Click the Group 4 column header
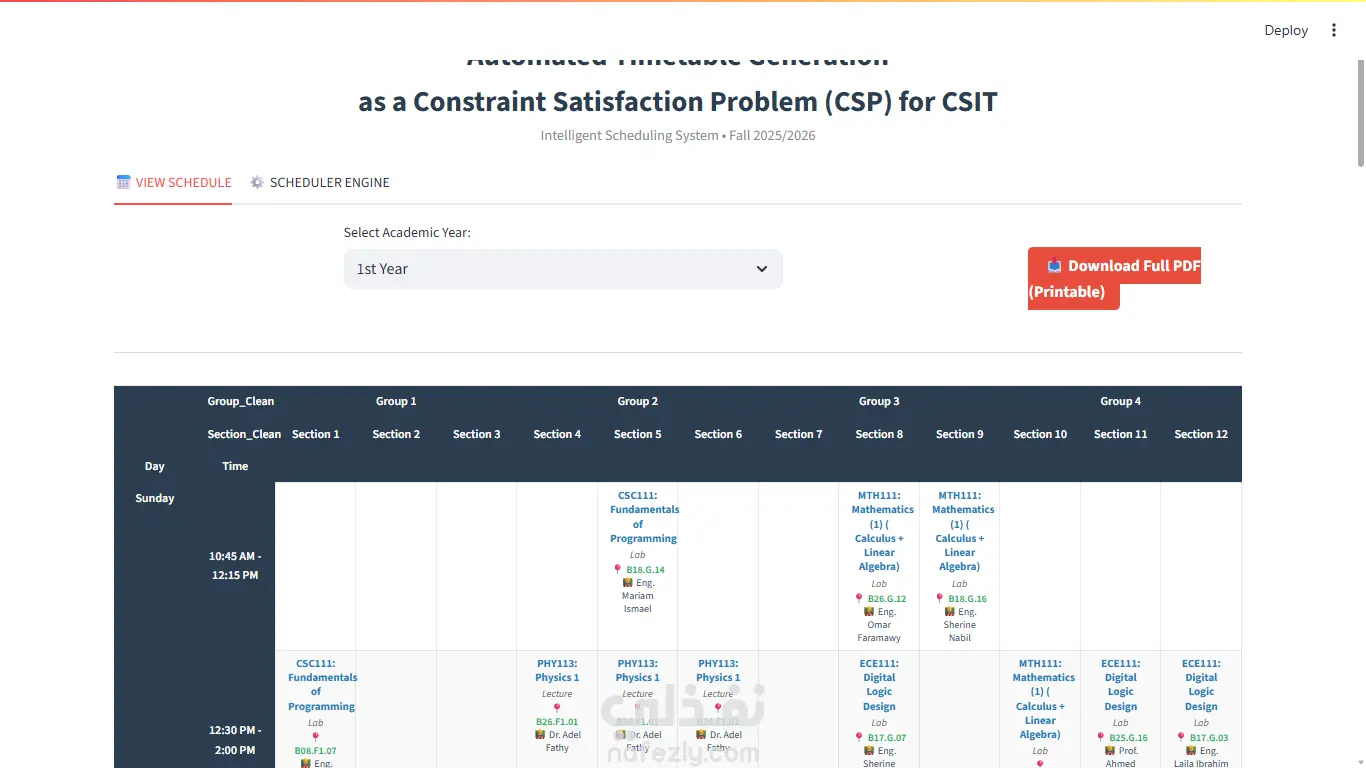The height and width of the screenshot is (768, 1366). point(1120,401)
